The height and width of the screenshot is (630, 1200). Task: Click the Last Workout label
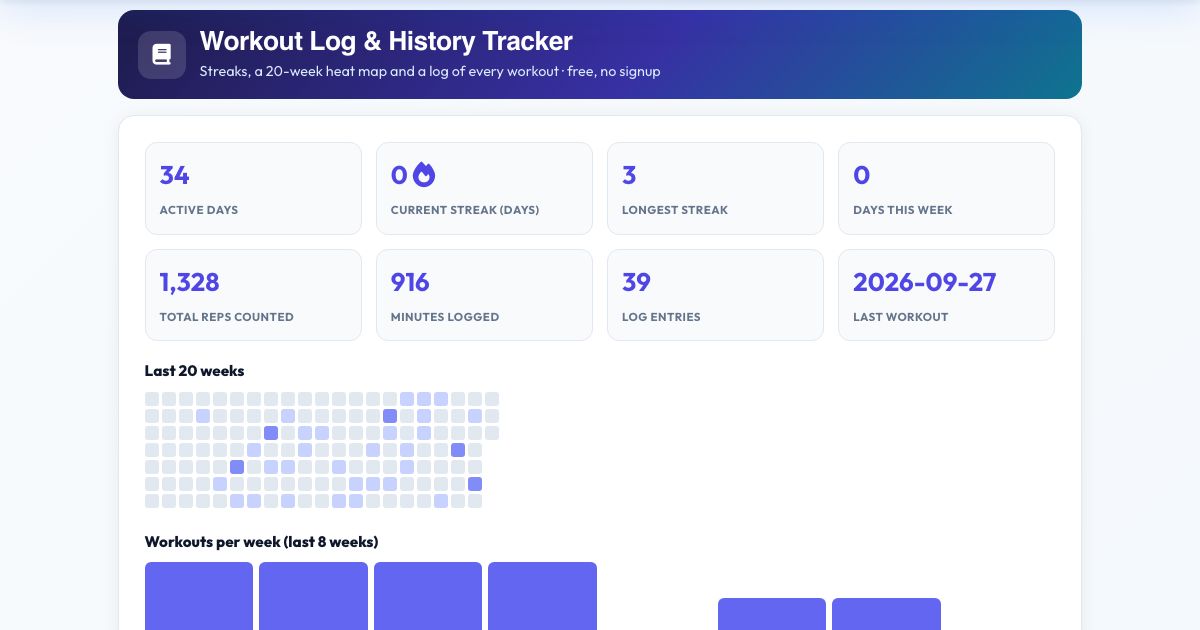pyautogui.click(x=901, y=317)
